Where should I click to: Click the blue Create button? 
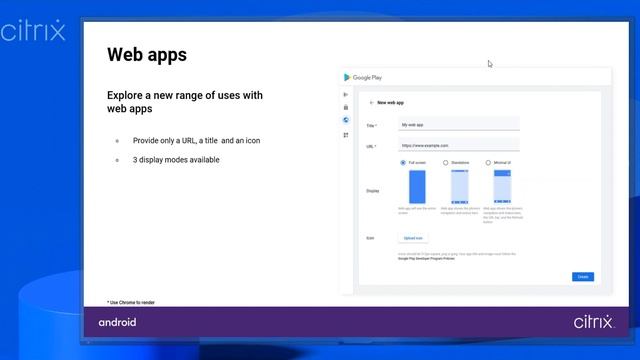(x=583, y=277)
